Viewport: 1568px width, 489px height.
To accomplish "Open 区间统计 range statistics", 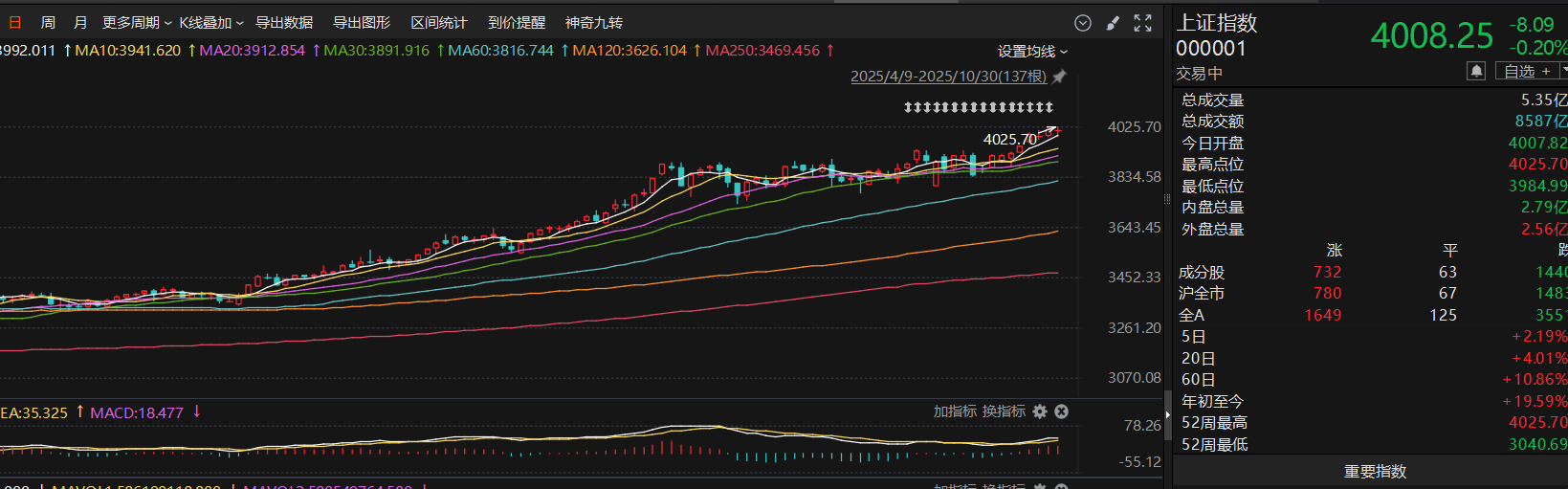I will point(439,22).
